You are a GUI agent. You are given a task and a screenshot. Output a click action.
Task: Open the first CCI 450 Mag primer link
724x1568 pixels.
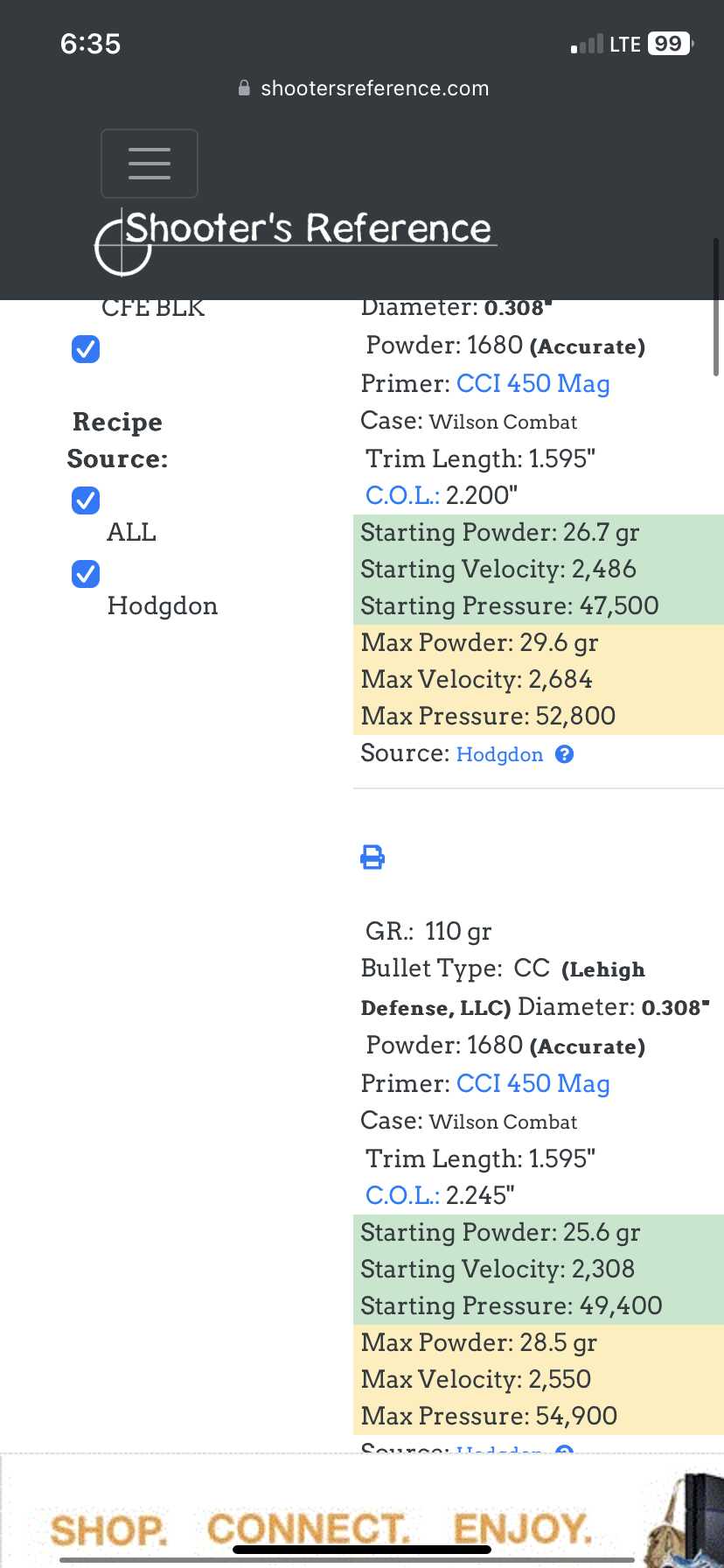click(533, 383)
